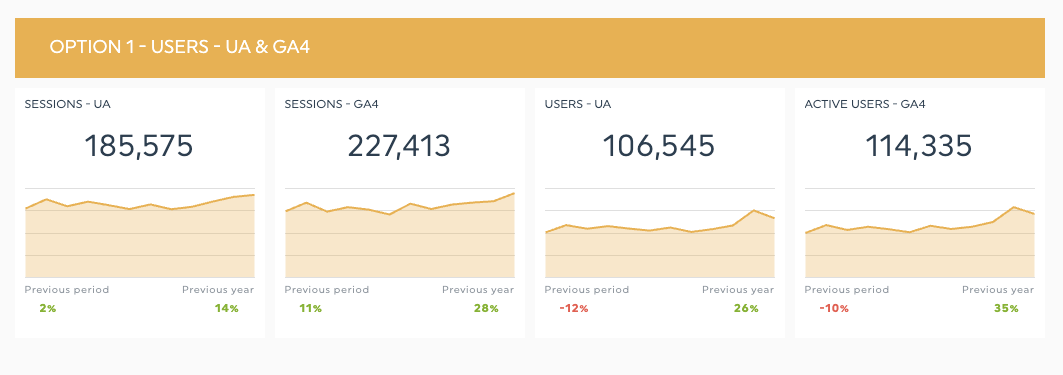1063x375 pixels.
Task: Click the 2% previous period change
Action: pos(47,309)
